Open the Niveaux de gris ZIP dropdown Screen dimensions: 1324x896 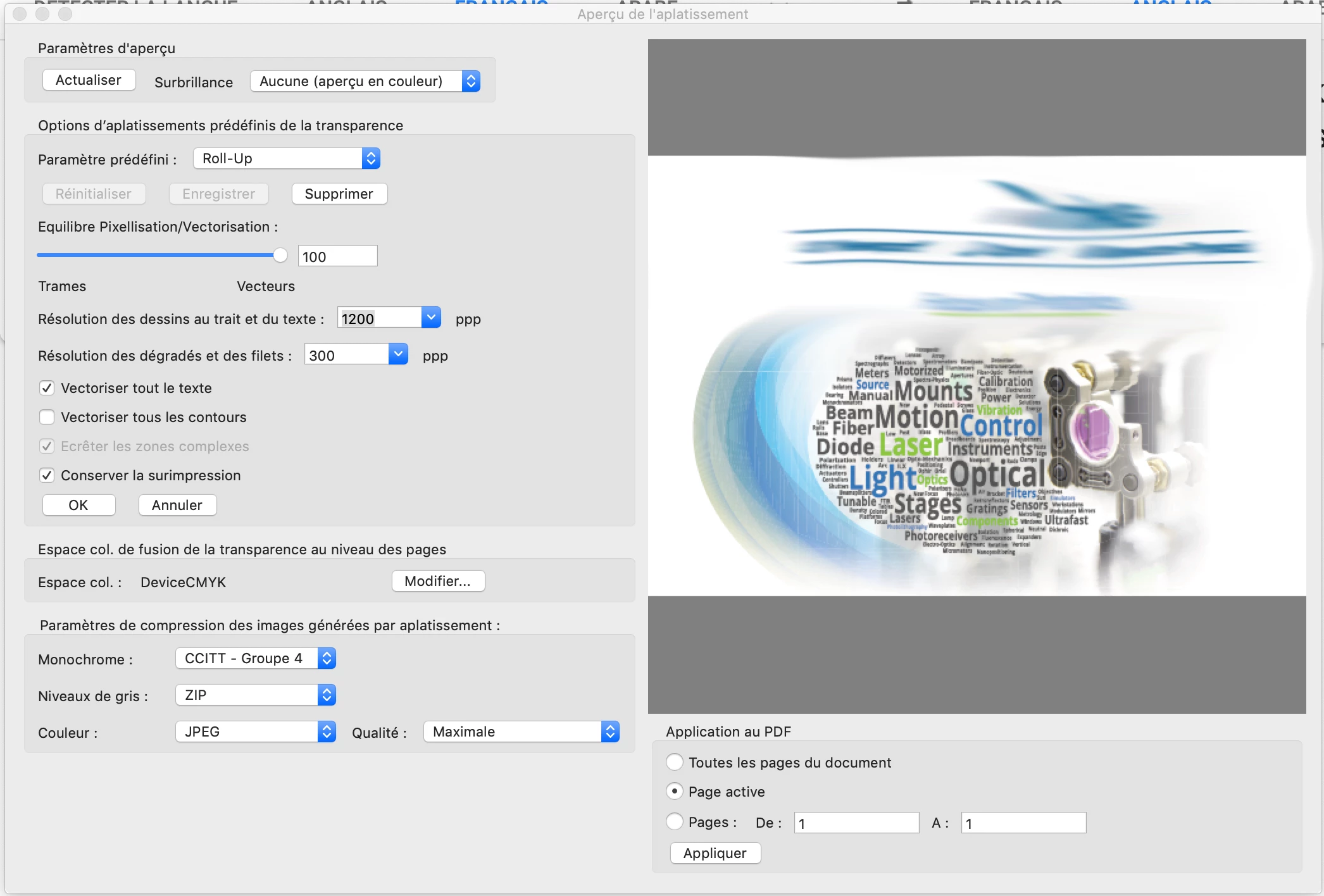pyautogui.click(x=256, y=695)
